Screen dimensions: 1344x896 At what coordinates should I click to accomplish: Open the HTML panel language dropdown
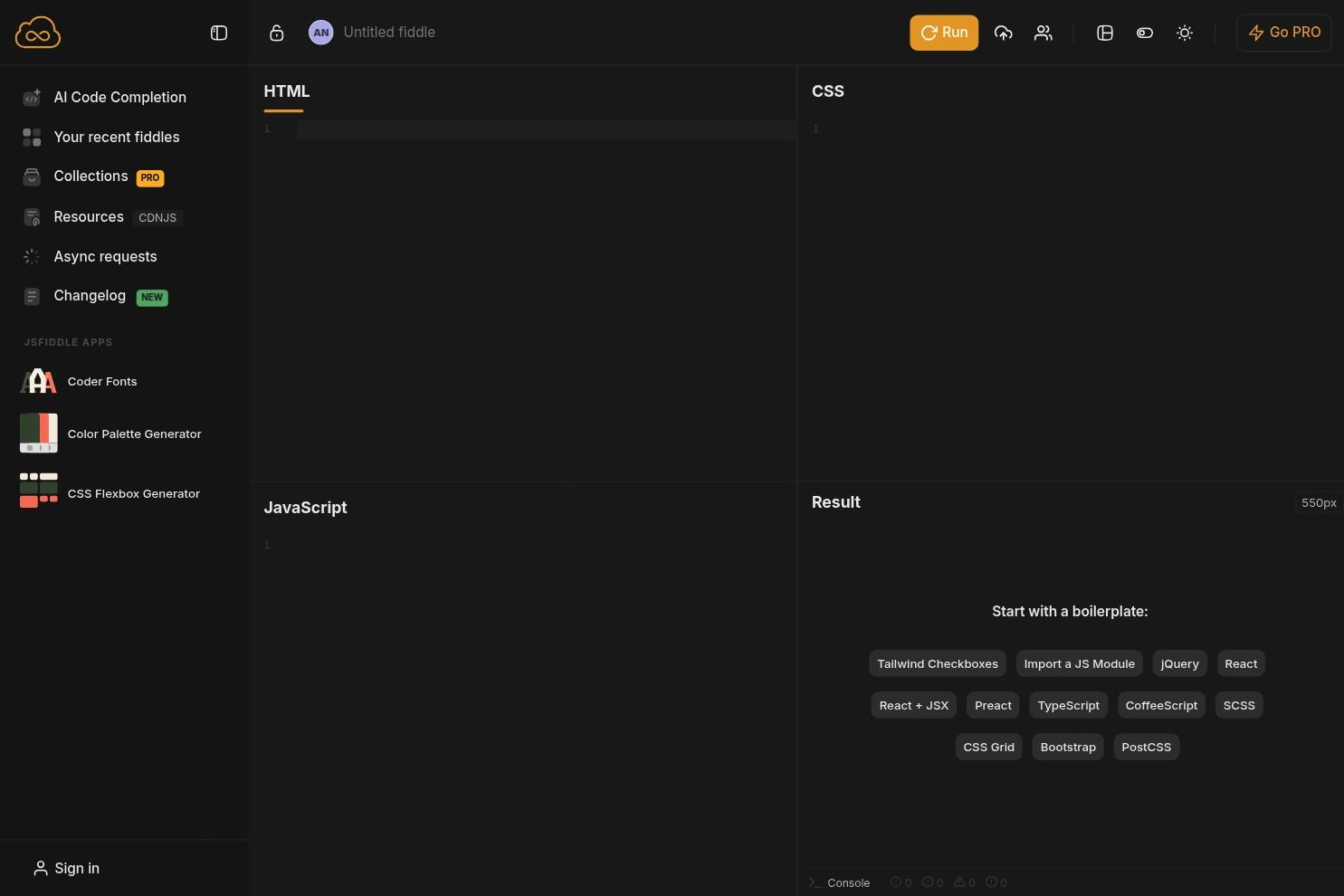(x=287, y=91)
